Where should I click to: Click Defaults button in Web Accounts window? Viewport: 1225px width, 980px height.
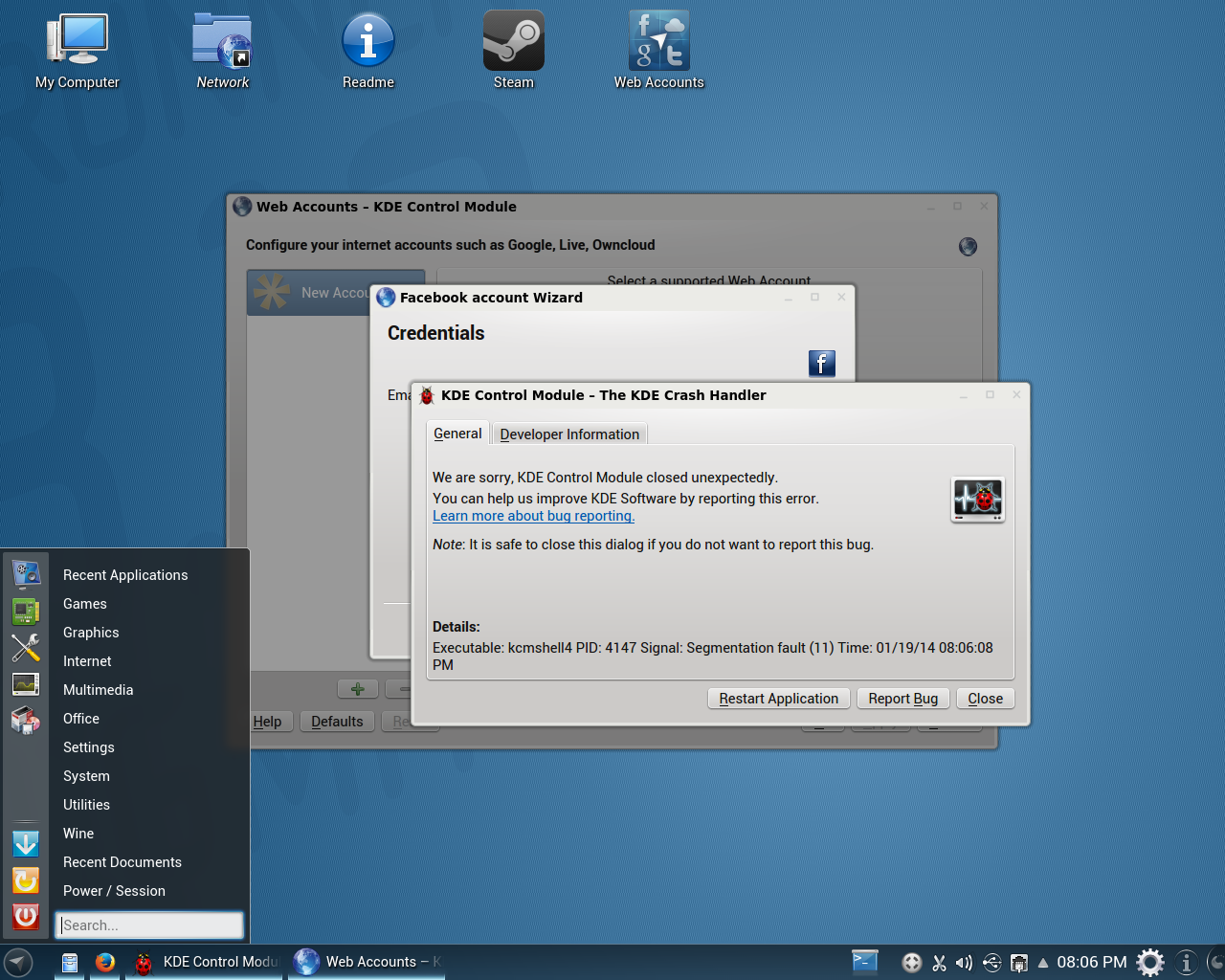[x=337, y=722]
